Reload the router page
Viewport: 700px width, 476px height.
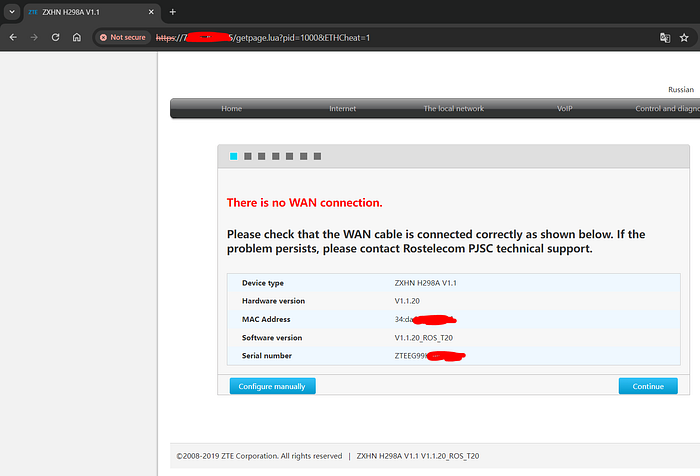point(55,38)
